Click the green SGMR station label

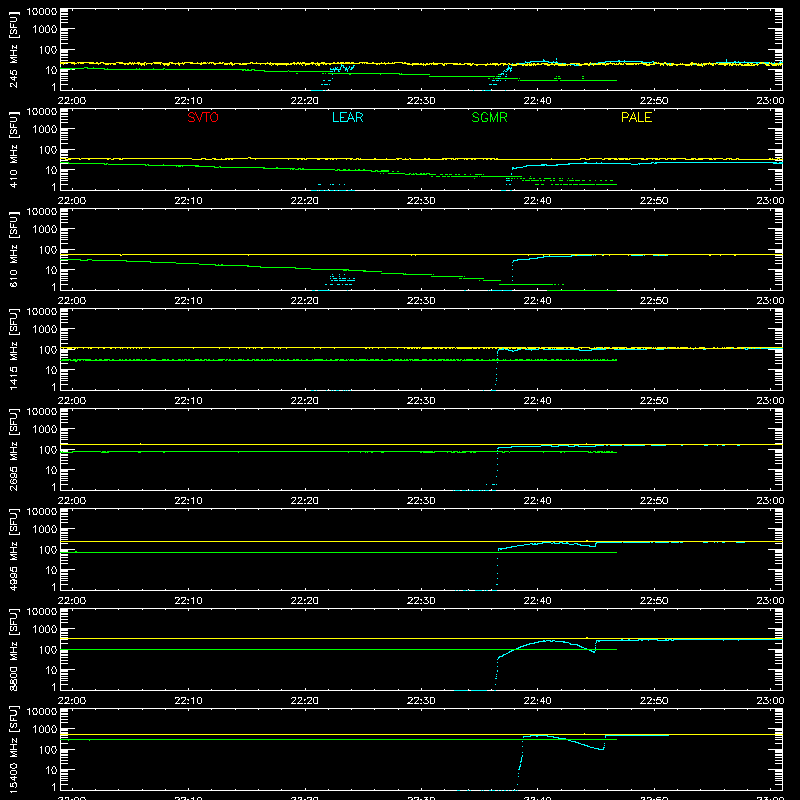pos(489,117)
